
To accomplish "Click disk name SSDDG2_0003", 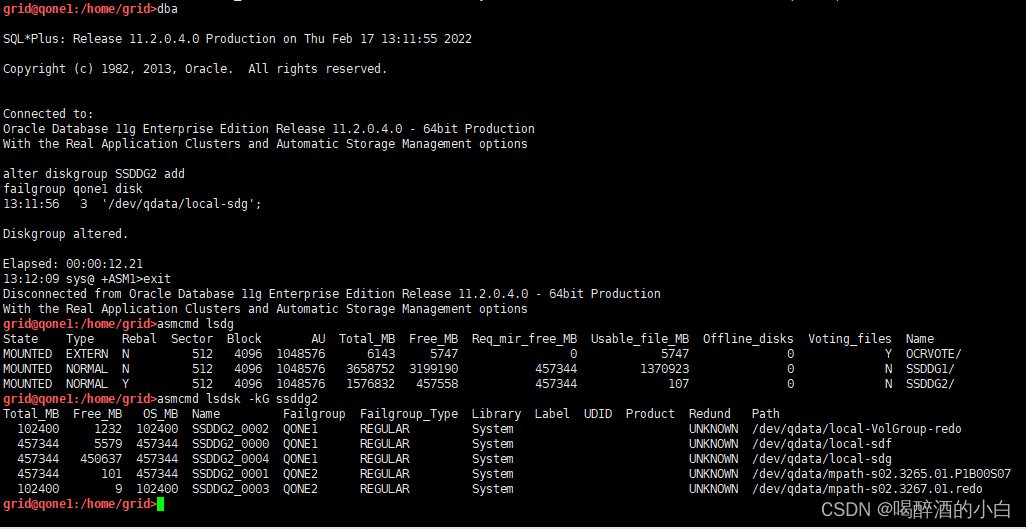I will 230,489.
